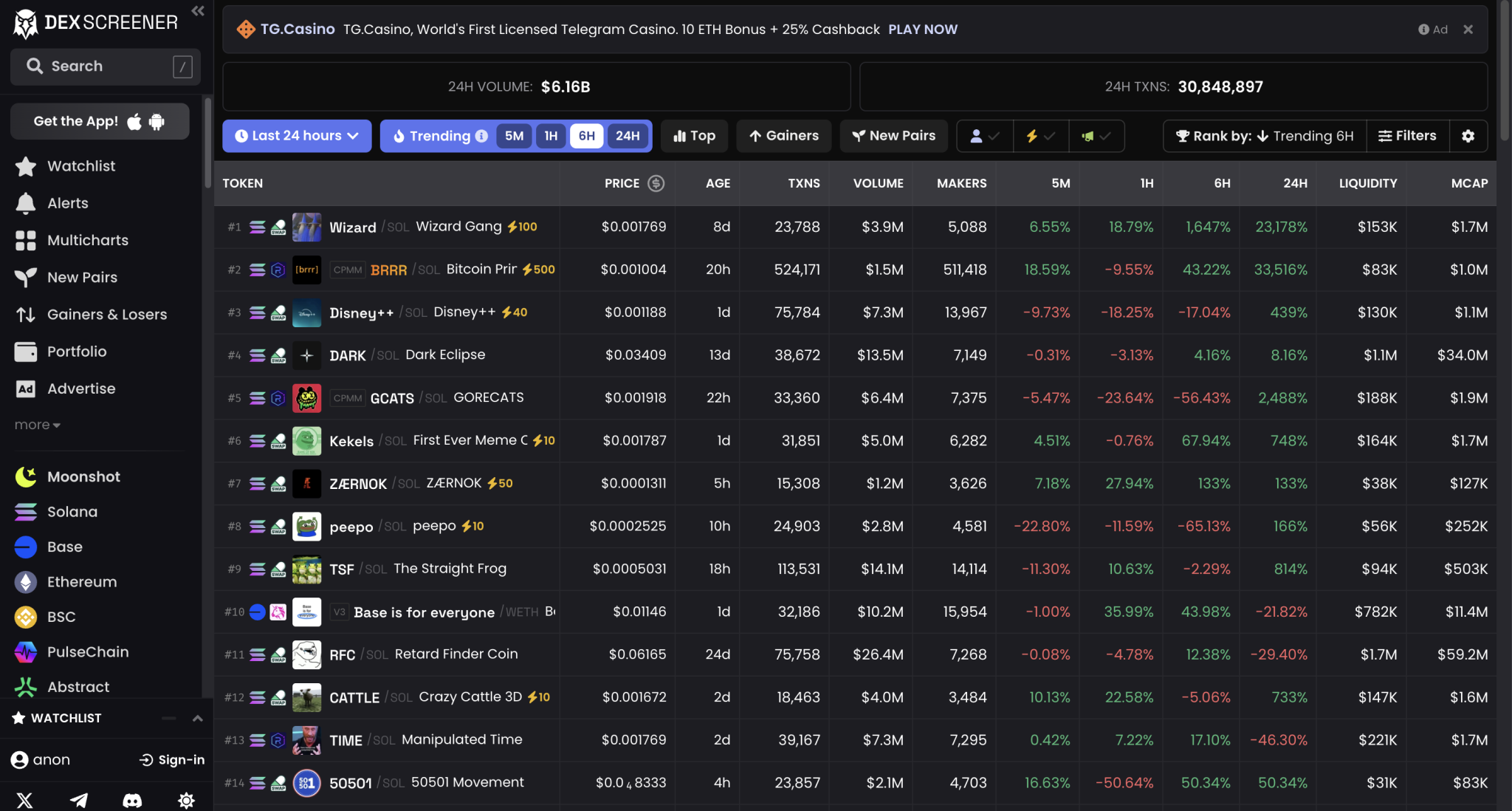Switch to the Gainers tab
1512x811 pixels.
coord(783,136)
